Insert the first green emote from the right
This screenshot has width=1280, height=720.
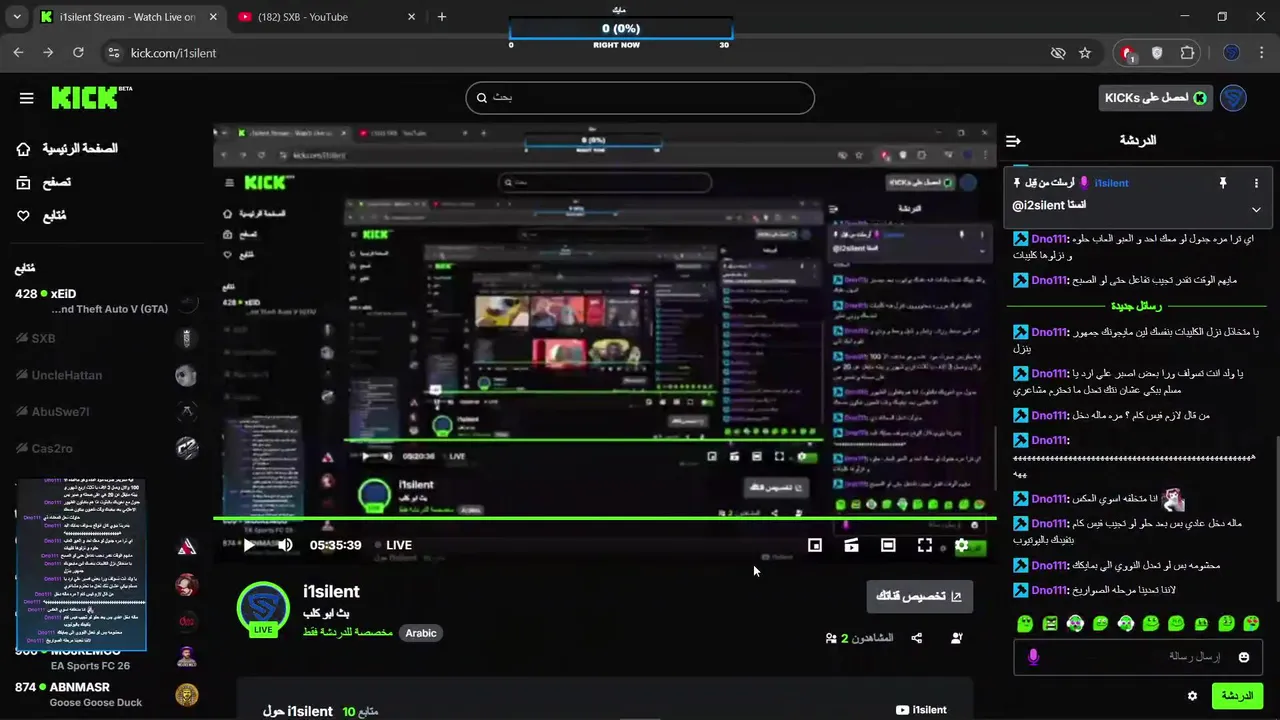(1251, 624)
